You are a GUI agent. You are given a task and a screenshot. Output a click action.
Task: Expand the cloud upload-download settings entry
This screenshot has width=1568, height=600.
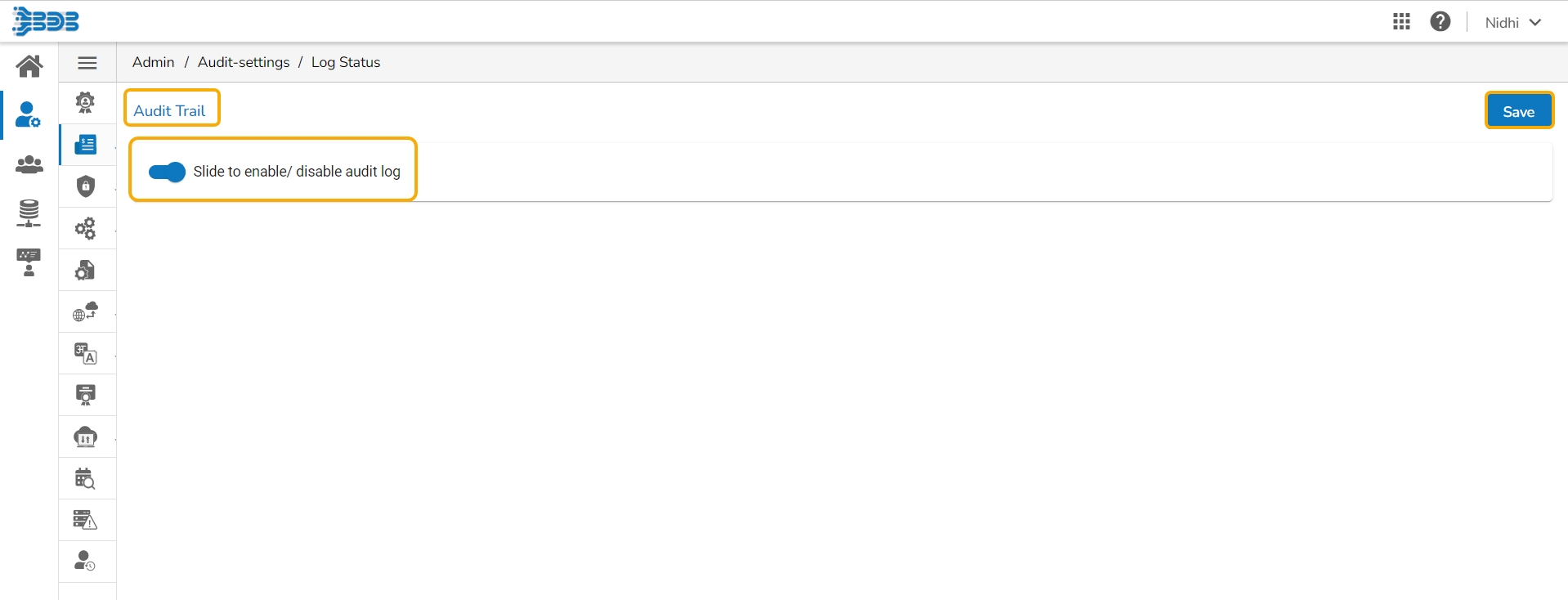[86, 437]
